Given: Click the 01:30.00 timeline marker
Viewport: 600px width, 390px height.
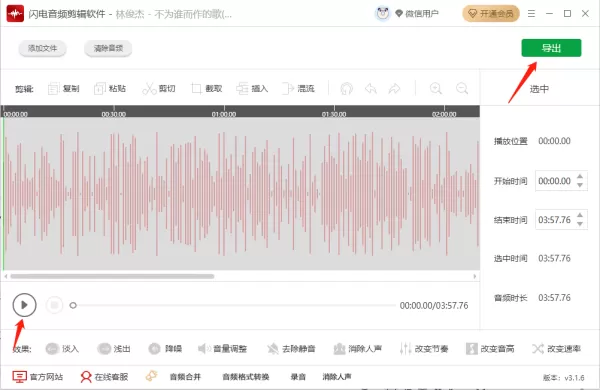Looking at the screenshot, I should [x=334, y=114].
